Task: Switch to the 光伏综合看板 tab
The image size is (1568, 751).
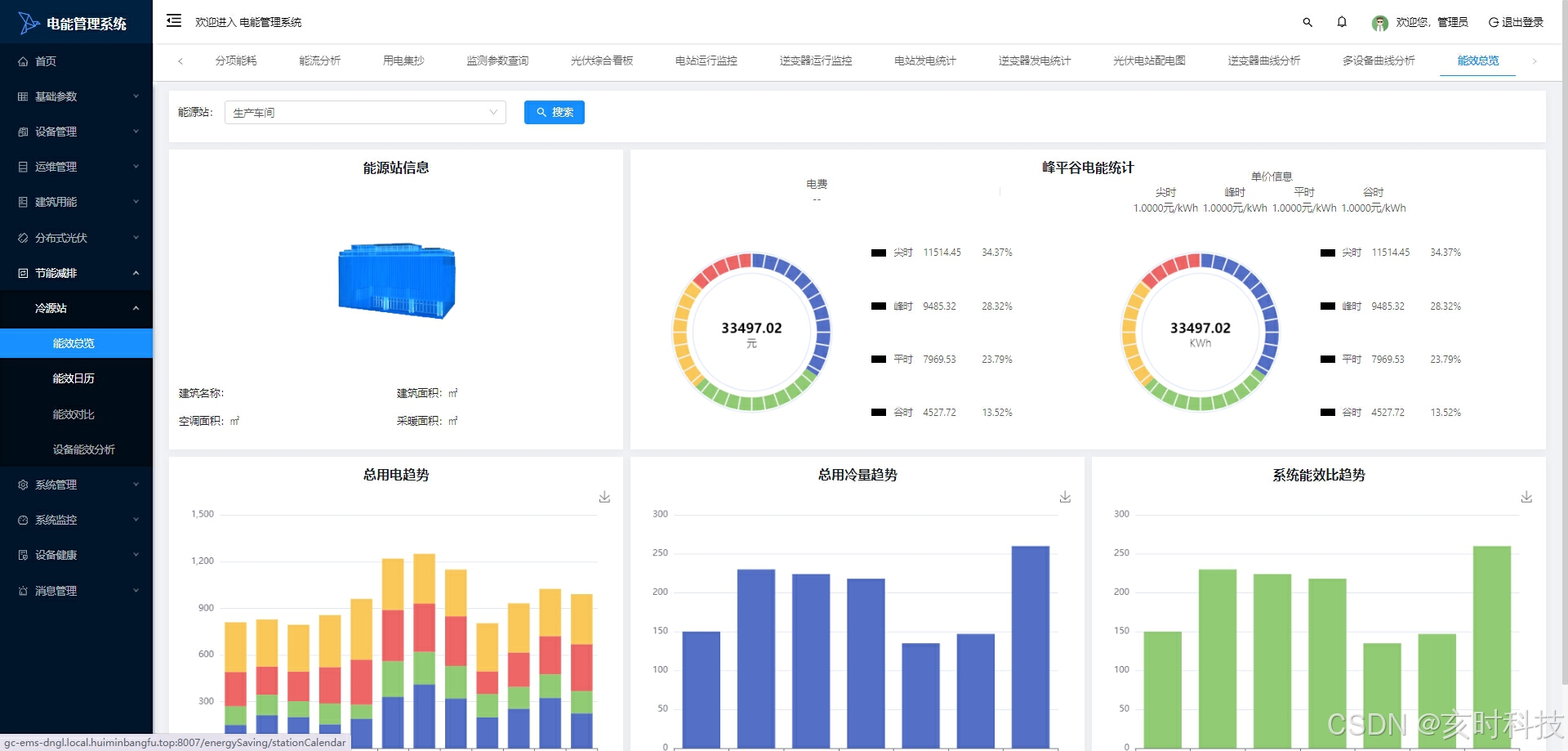Action: [x=602, y=60]
